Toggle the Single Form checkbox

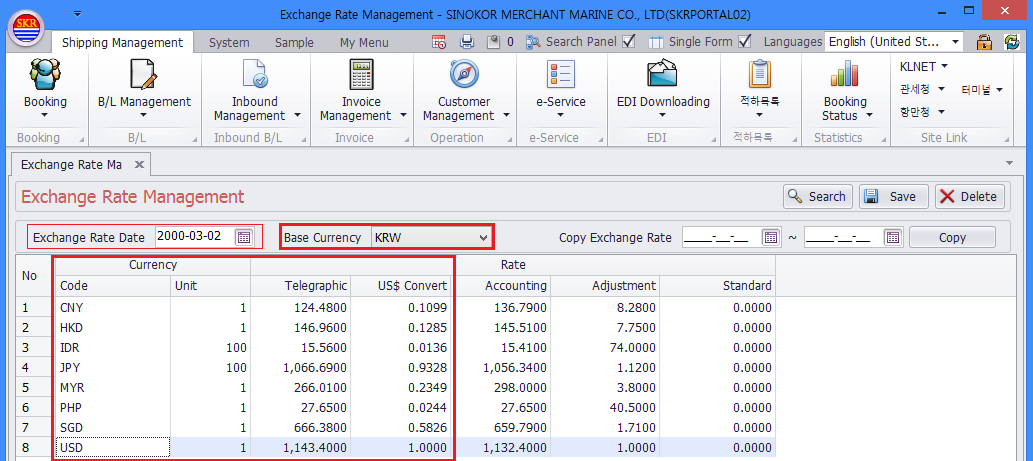point(744,42)
